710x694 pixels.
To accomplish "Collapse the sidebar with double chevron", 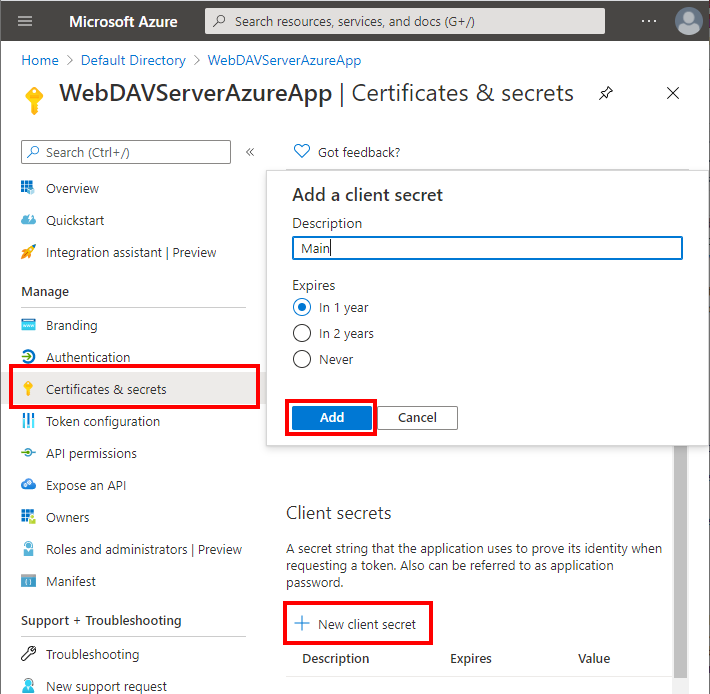I will [x=250, y=152].
